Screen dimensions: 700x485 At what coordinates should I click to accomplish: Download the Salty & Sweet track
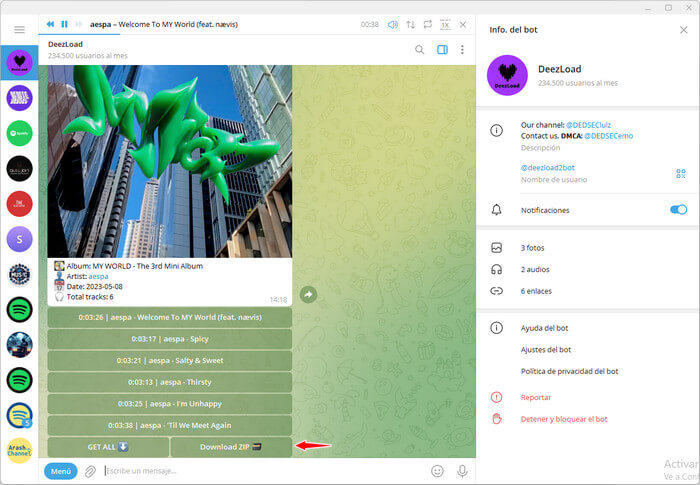[x=170, y=361]
